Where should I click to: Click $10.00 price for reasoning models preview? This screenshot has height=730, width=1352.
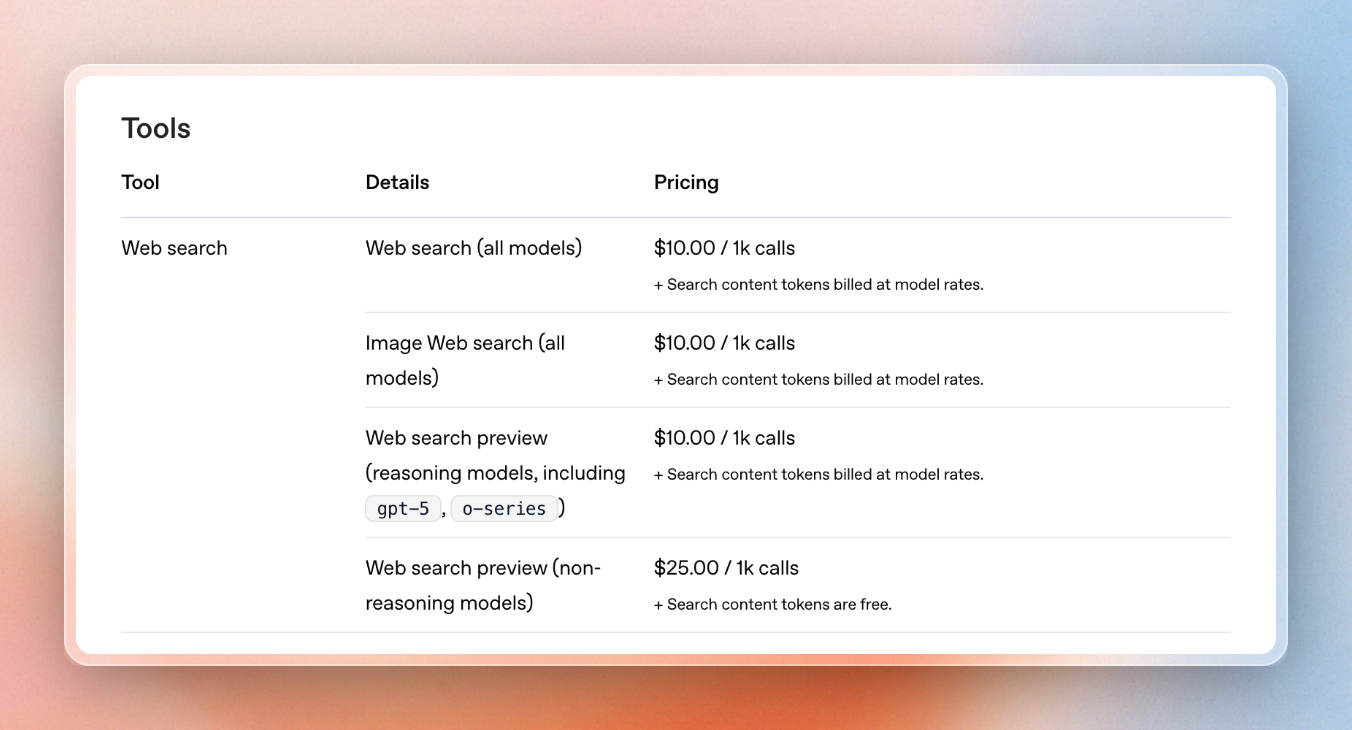point(724,438)
